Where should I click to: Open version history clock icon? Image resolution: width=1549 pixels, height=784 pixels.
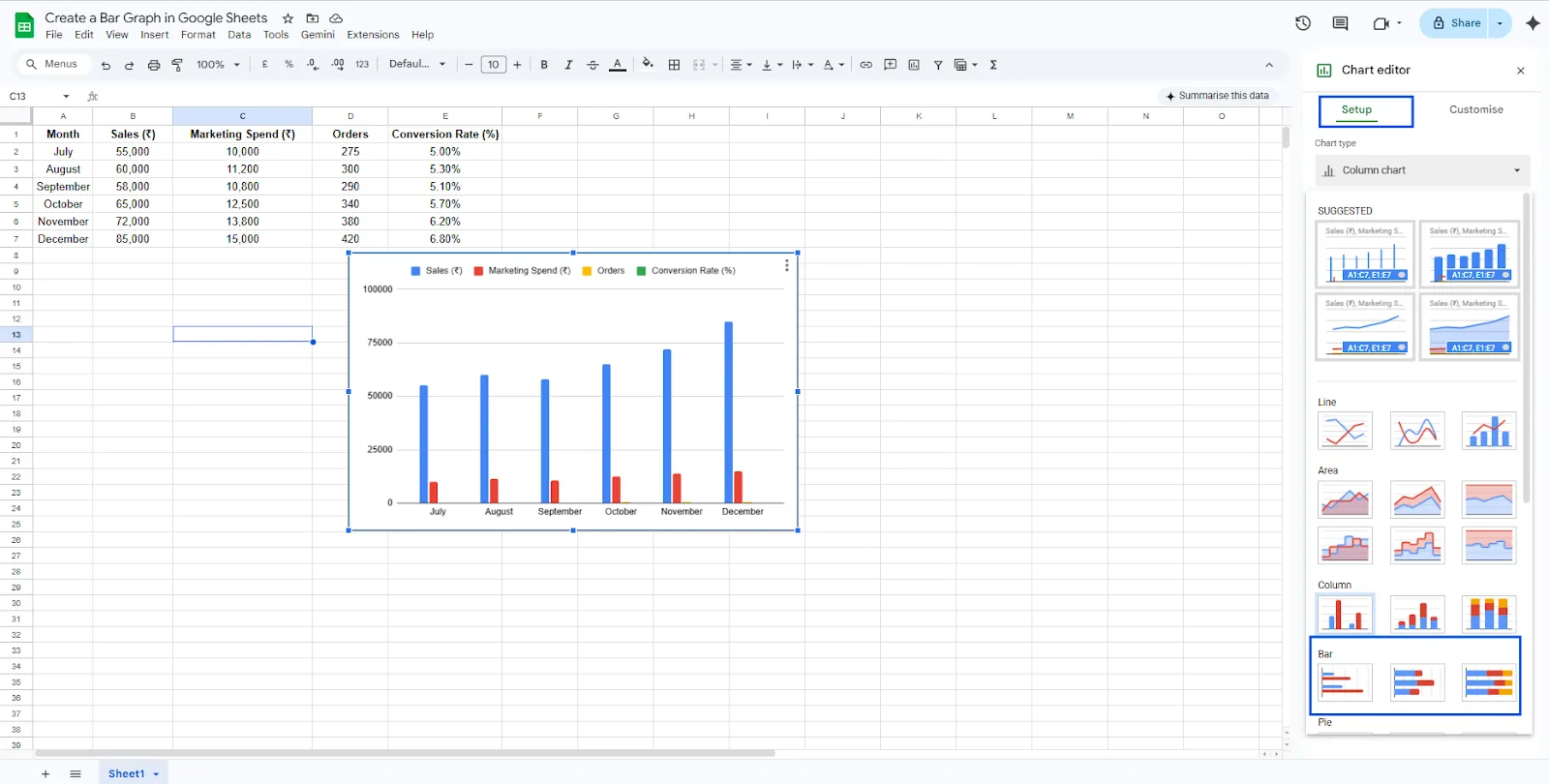coord(1303,23)
